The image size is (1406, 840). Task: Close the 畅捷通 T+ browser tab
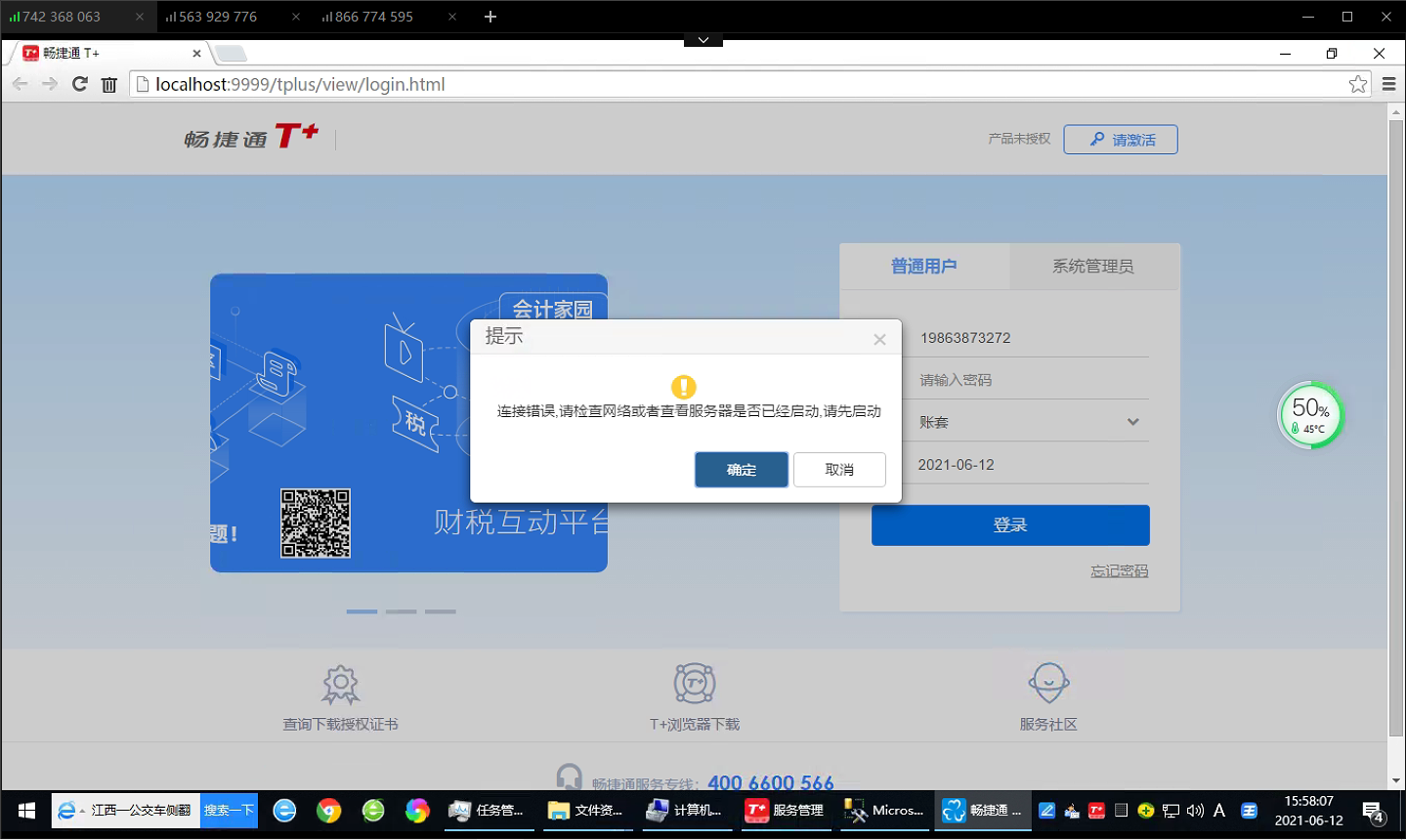pos(196,54)
